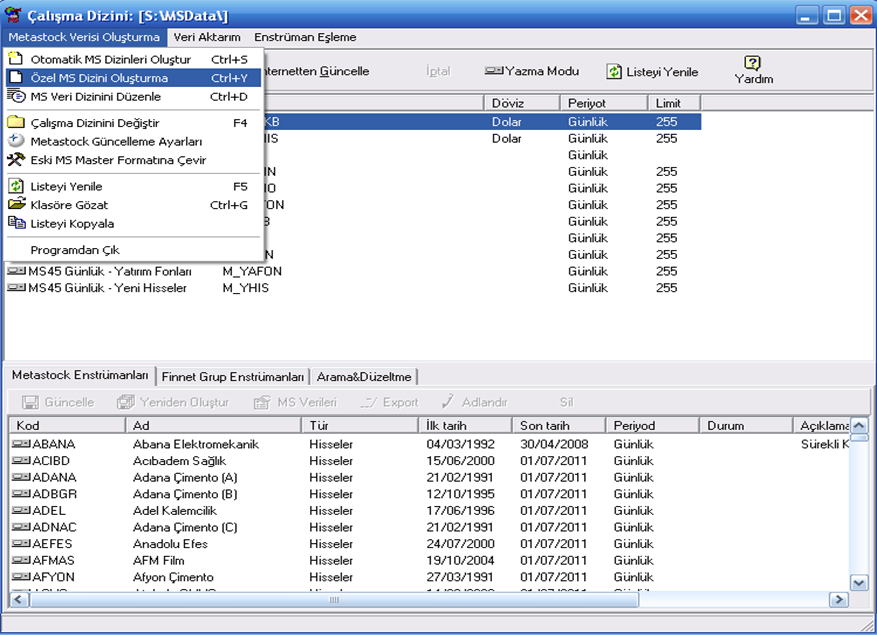Image resolution: width=877 pixels, height=635 pixels.
Task: Sort instruments by Son tarih column
Action: [544, 426]
